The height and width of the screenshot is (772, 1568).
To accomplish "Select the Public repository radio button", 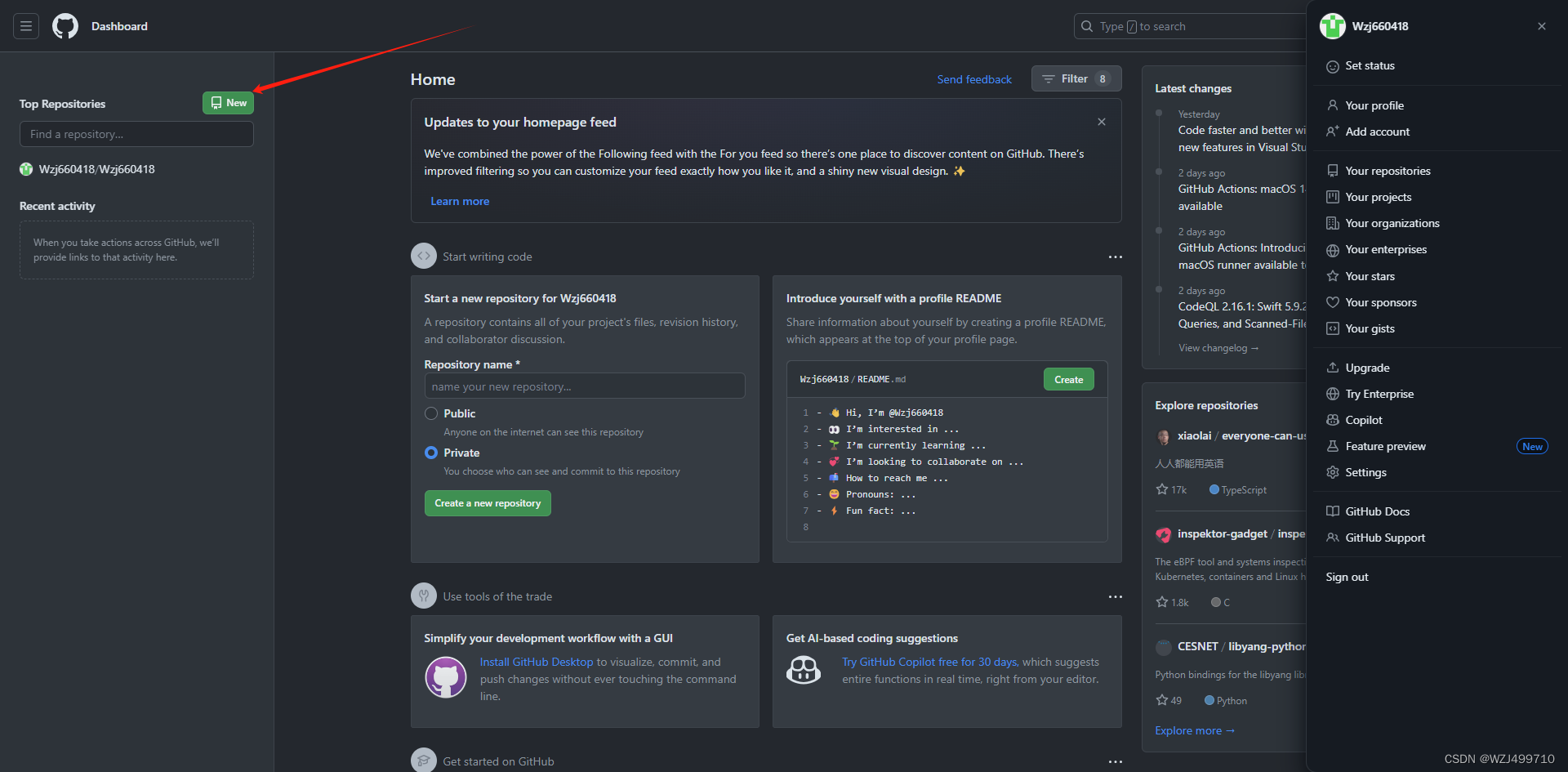I will point(431,413).
